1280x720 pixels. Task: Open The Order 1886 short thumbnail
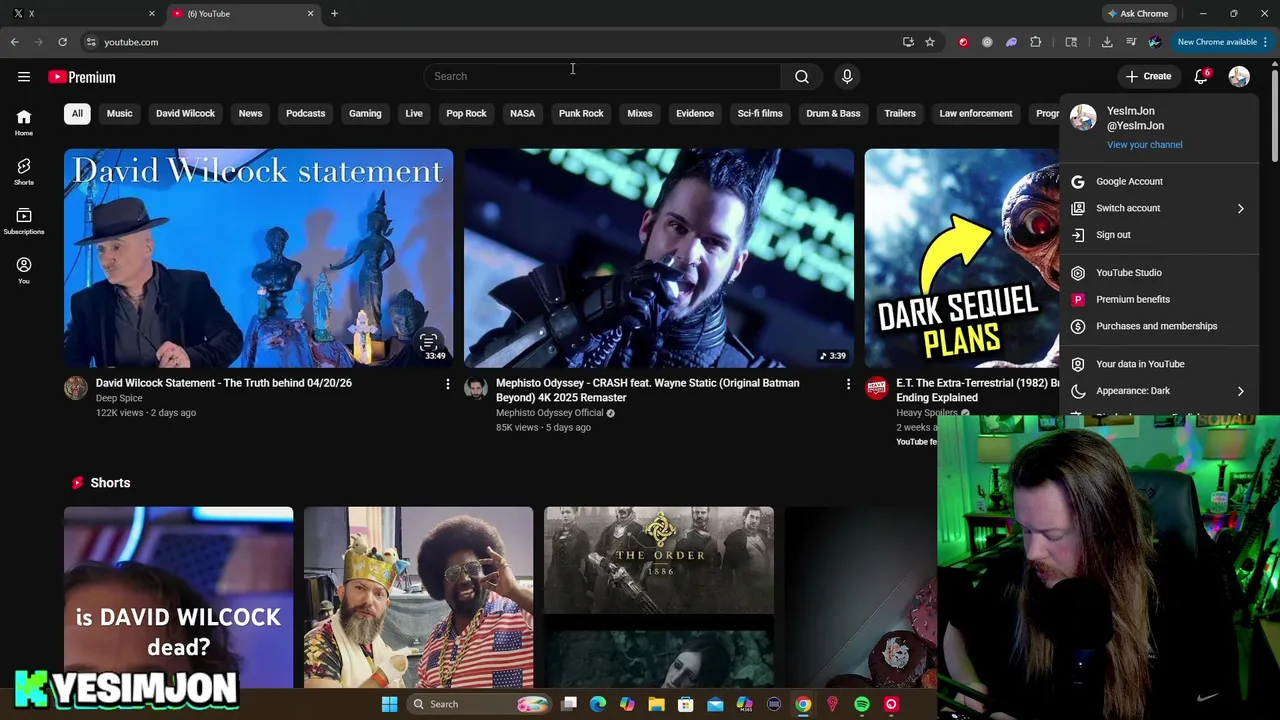(x=658, y=597)
